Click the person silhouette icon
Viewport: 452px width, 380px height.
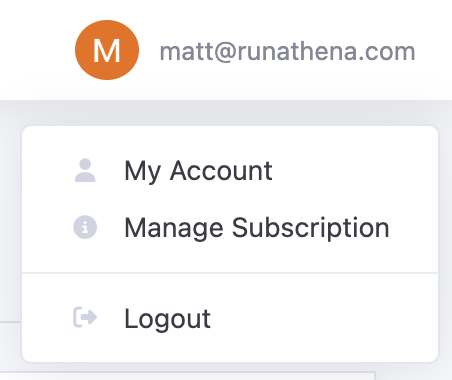(x=85, y=170)
